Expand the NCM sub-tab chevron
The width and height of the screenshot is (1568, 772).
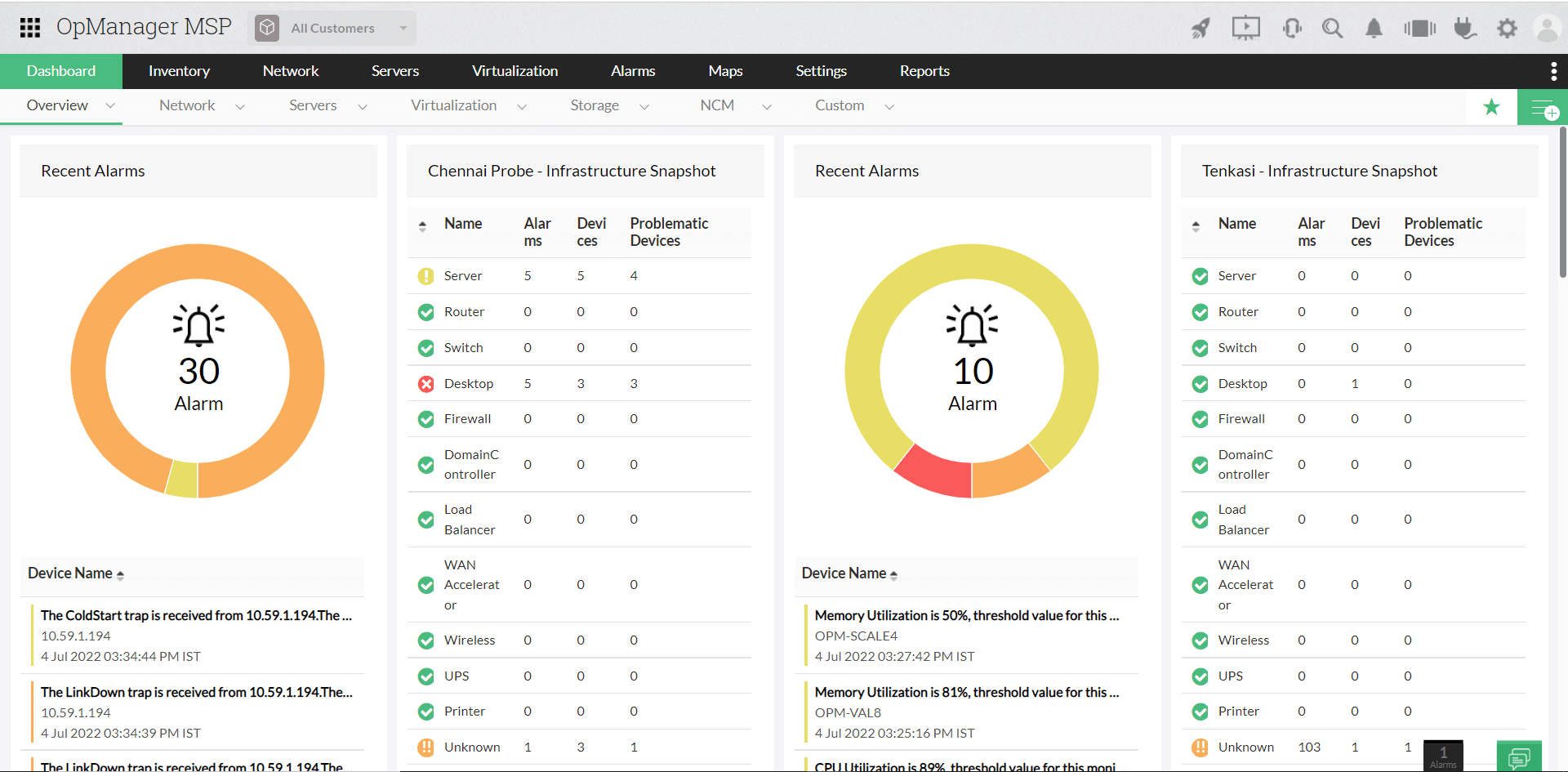(x=767, y=107)
